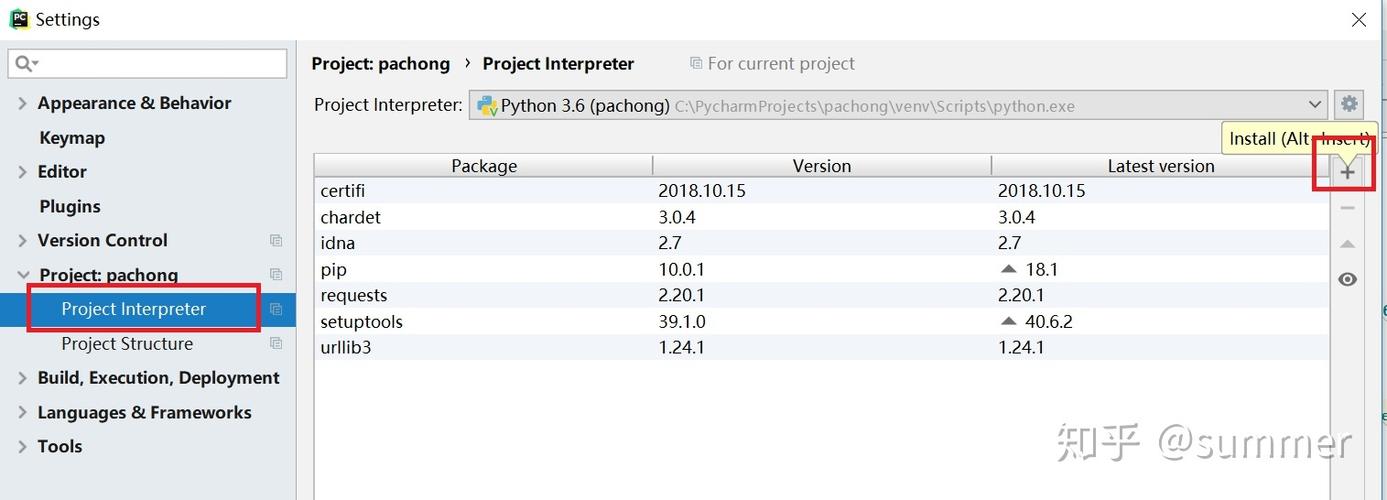Select the urllib3 package row

pyautogui.click(x=822, y=348)
